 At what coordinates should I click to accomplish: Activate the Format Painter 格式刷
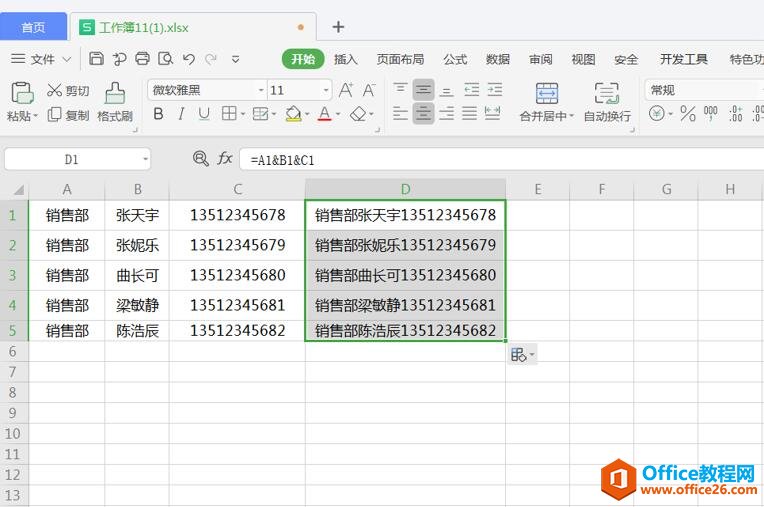click(115, 102)
